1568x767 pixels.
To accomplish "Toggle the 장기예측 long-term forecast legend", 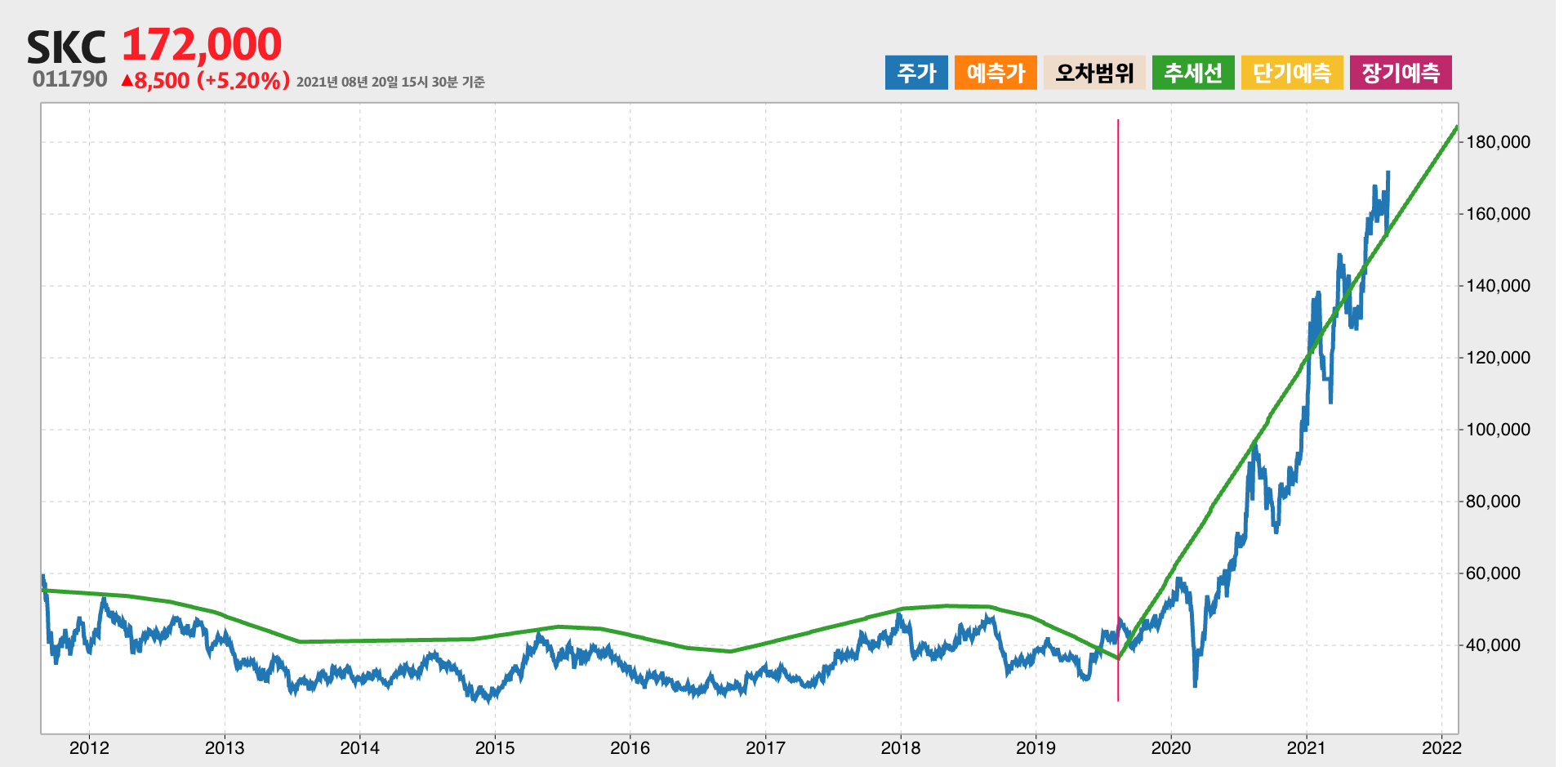I will click(x=1401, y=73).
